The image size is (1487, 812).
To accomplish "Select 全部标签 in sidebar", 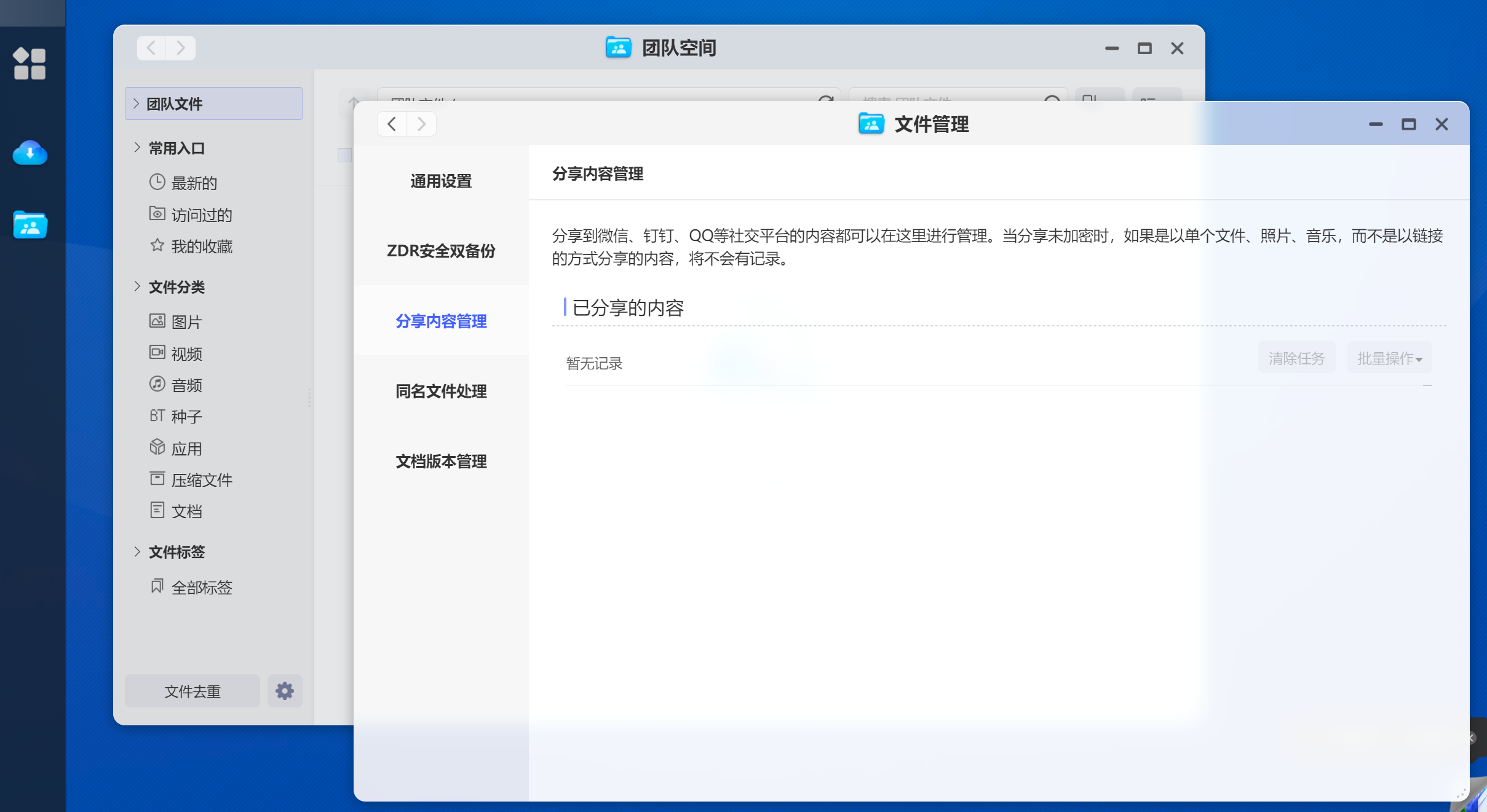I will [202, 587].
